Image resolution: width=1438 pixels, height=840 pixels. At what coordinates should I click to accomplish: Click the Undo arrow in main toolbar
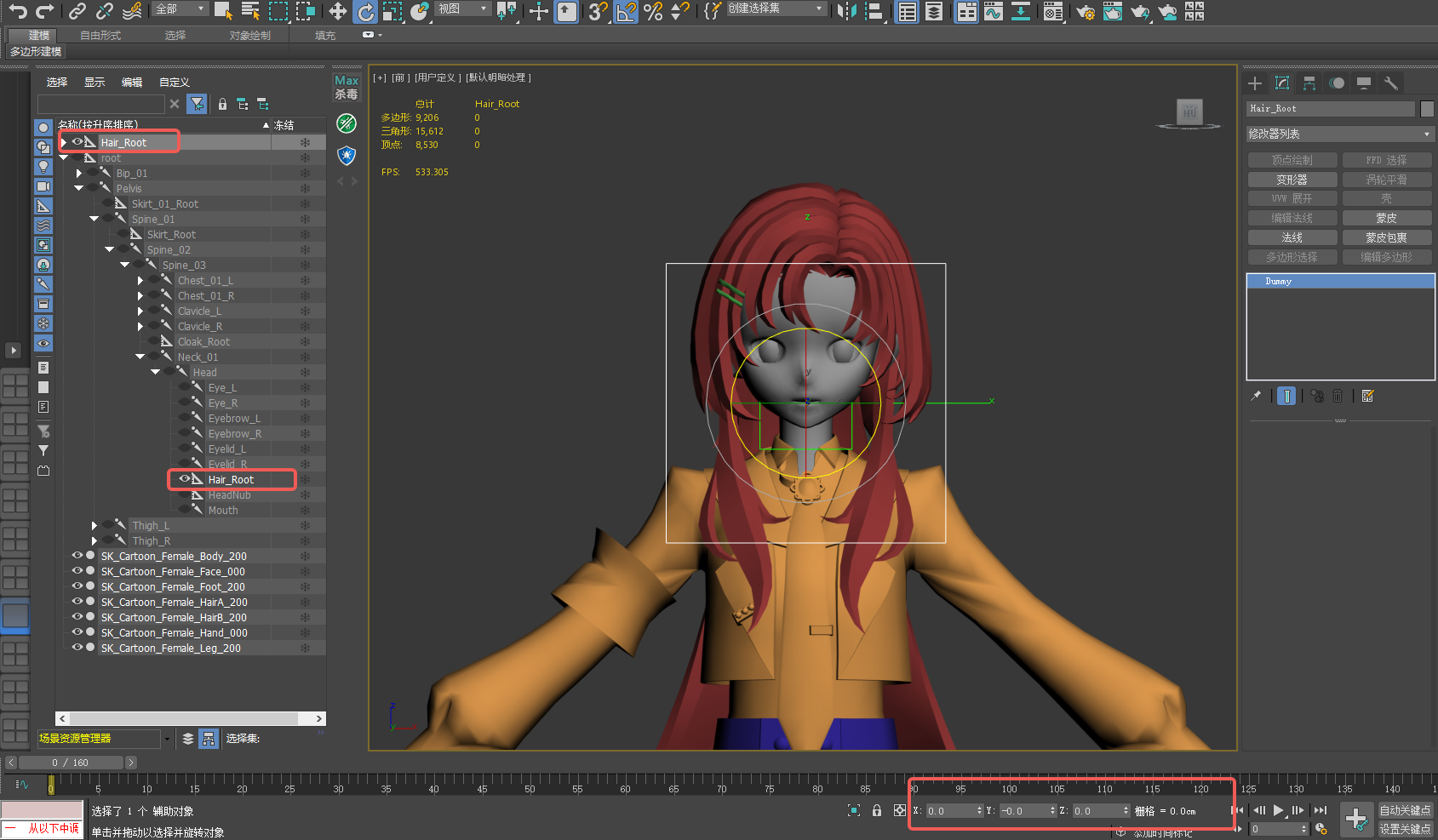[18, 10]
